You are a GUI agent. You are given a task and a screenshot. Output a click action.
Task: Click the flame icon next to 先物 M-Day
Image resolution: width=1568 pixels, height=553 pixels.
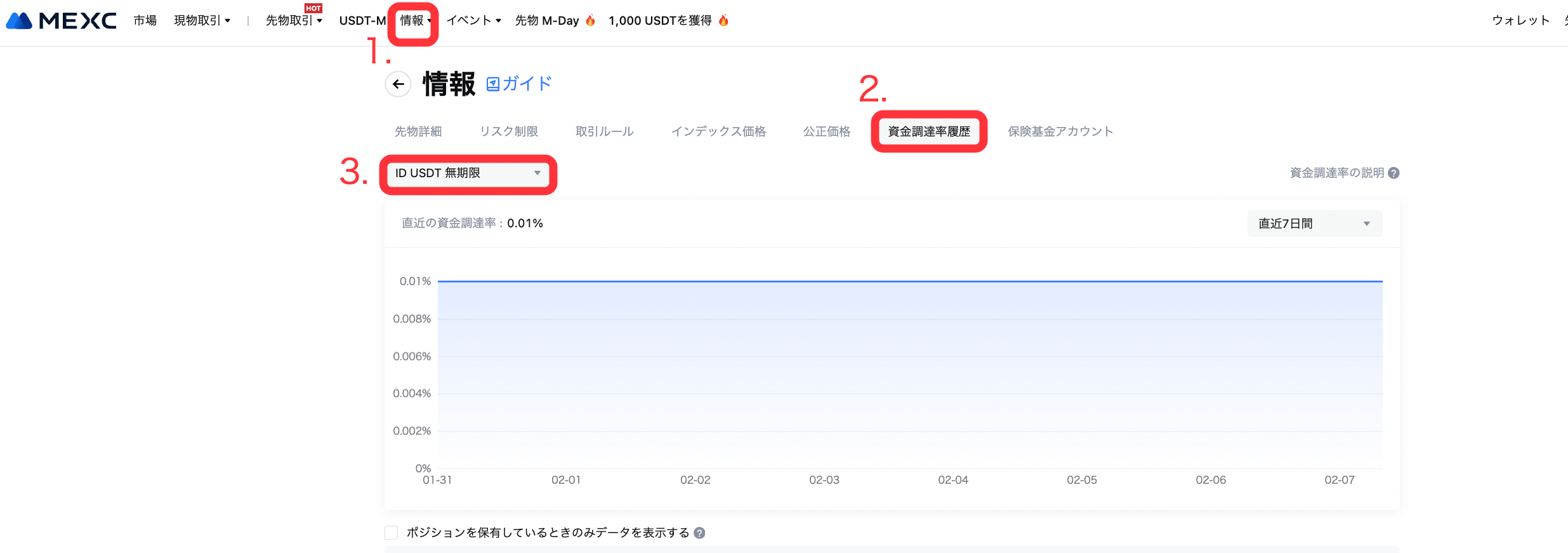click(590, 20)
